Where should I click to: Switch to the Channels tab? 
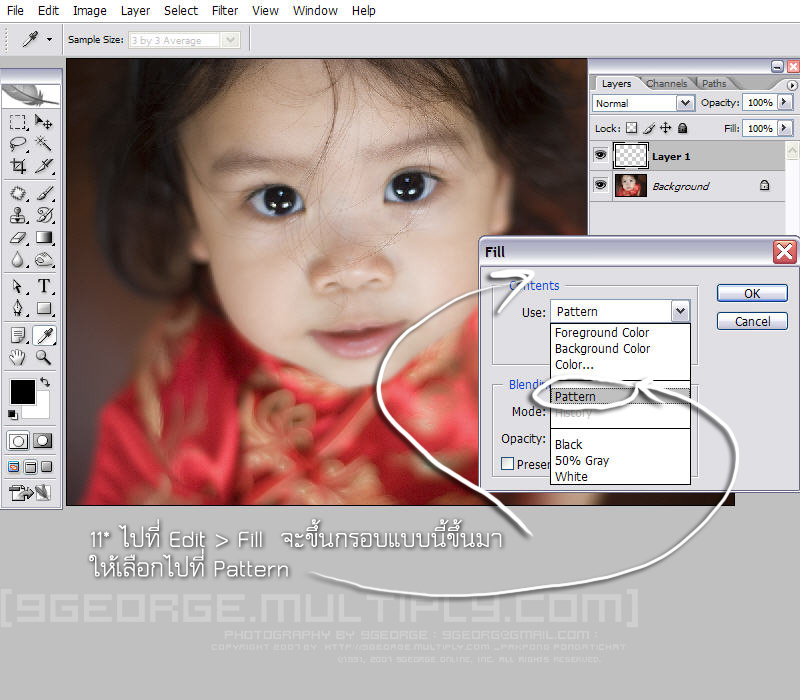coord(666,83)
